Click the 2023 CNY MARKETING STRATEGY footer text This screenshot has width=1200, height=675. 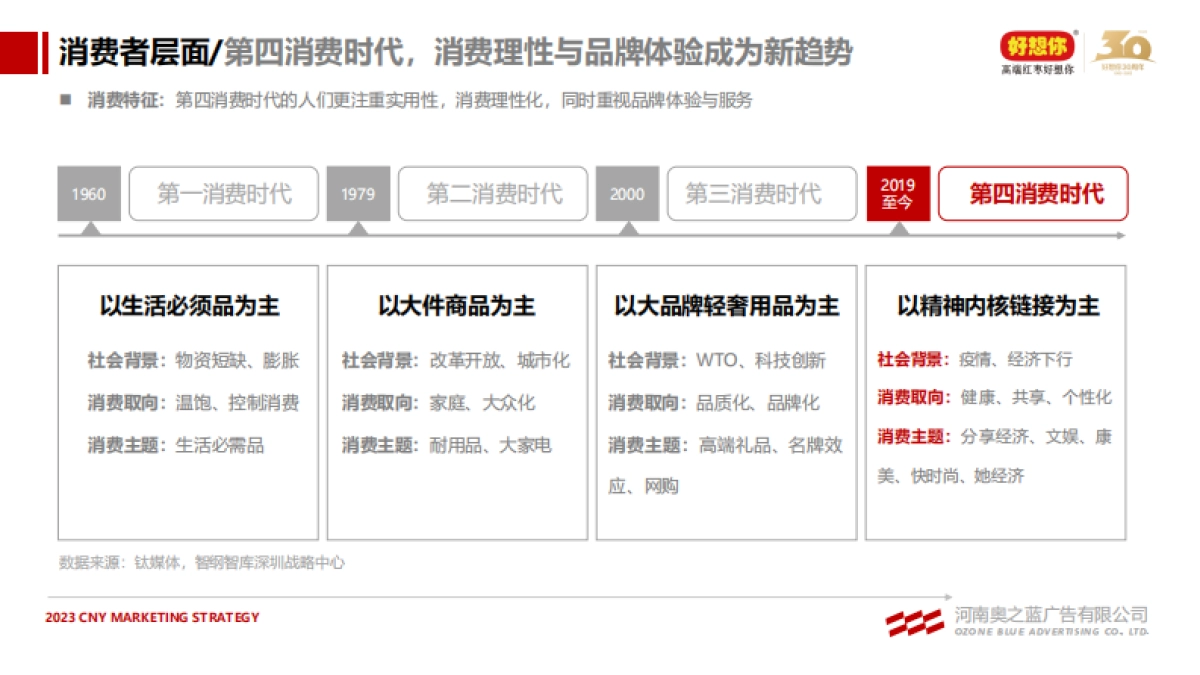(150, 617)
